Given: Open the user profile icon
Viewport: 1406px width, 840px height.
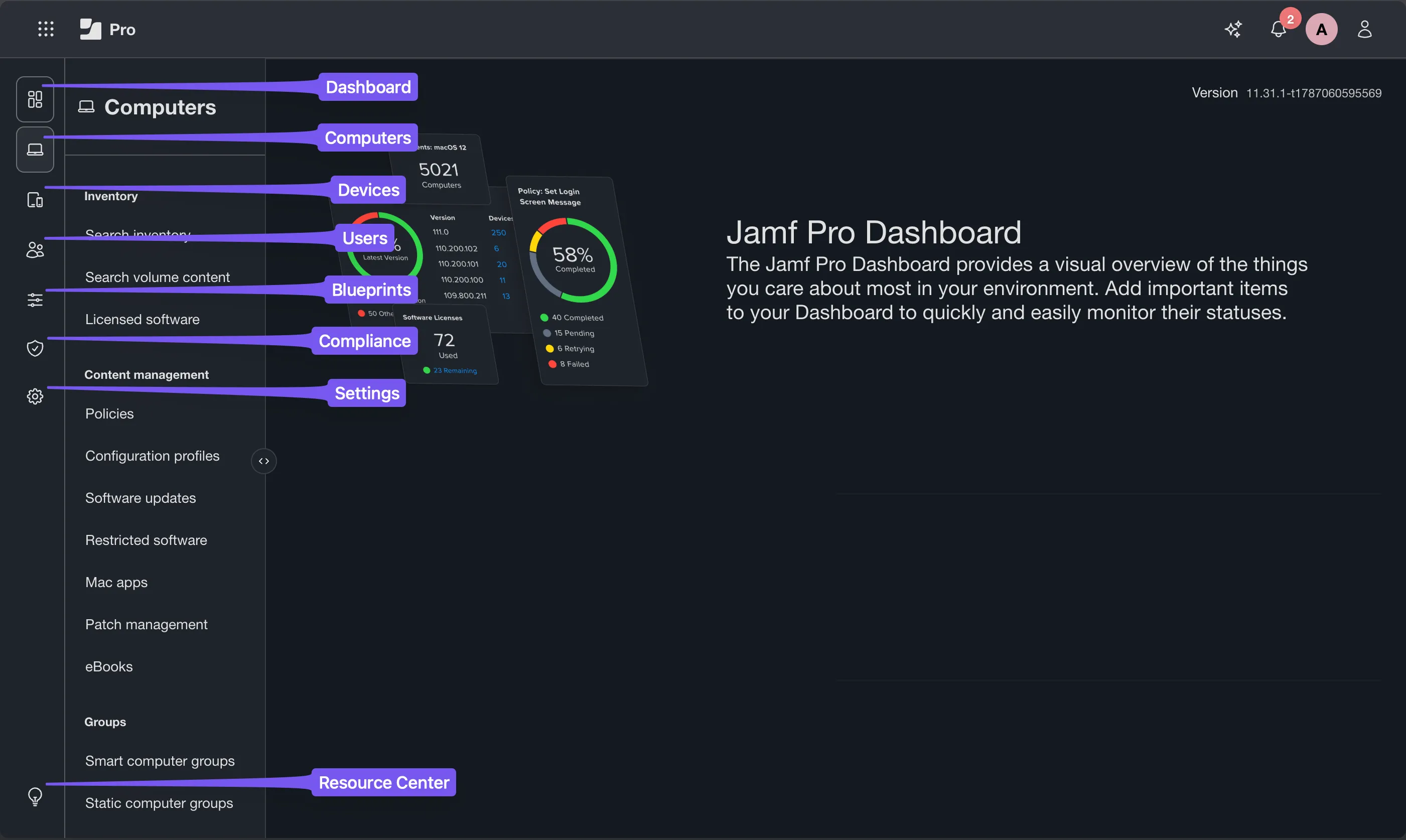Looking at the screenshot, I should pos(1365,29).
